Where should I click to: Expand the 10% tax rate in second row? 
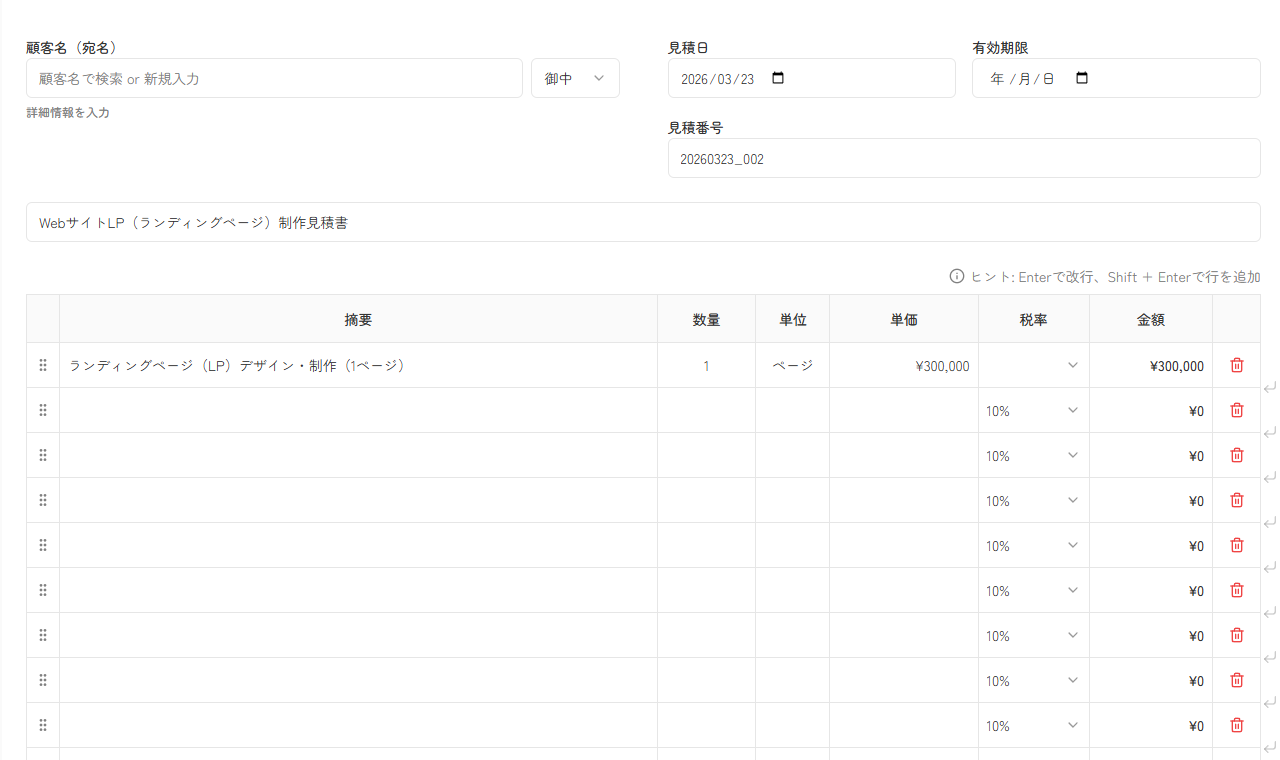(1033, 411)
